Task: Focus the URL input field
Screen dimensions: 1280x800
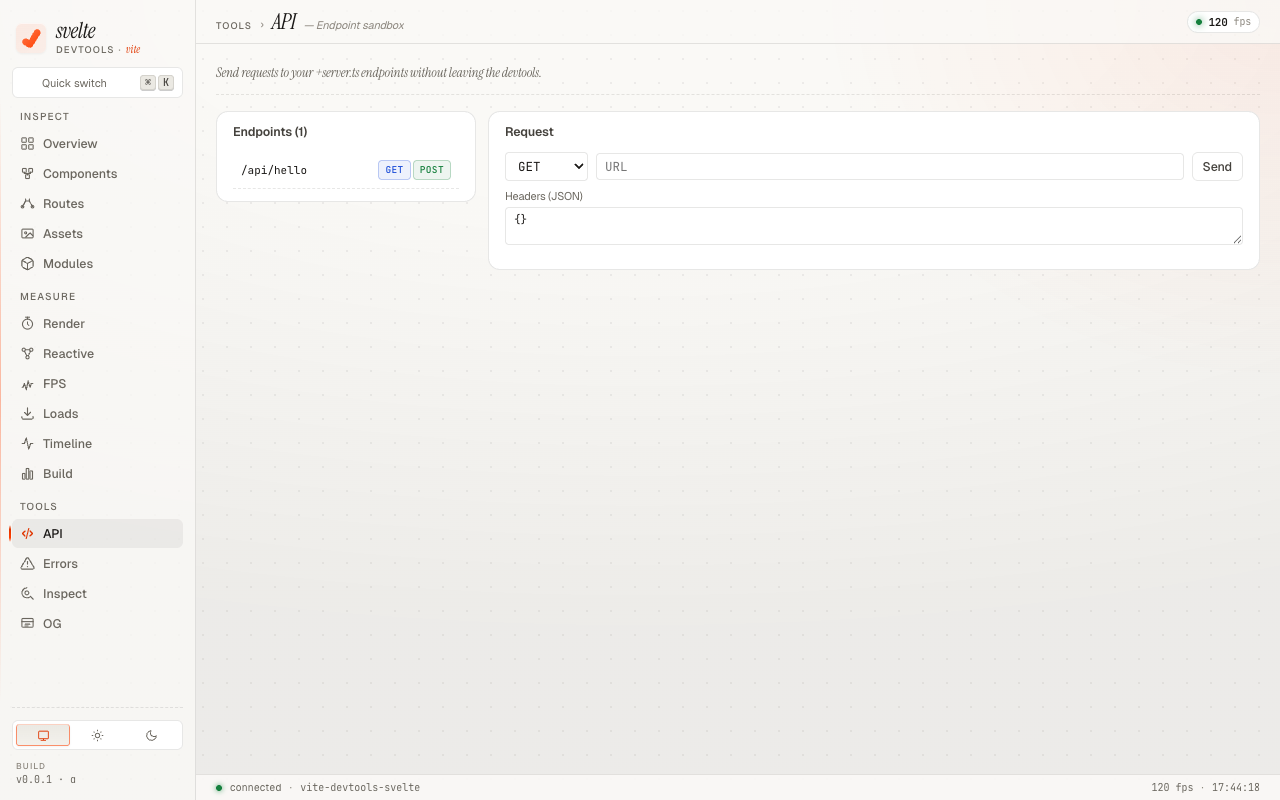Action: pyautogui.click(x=890, y=167)
